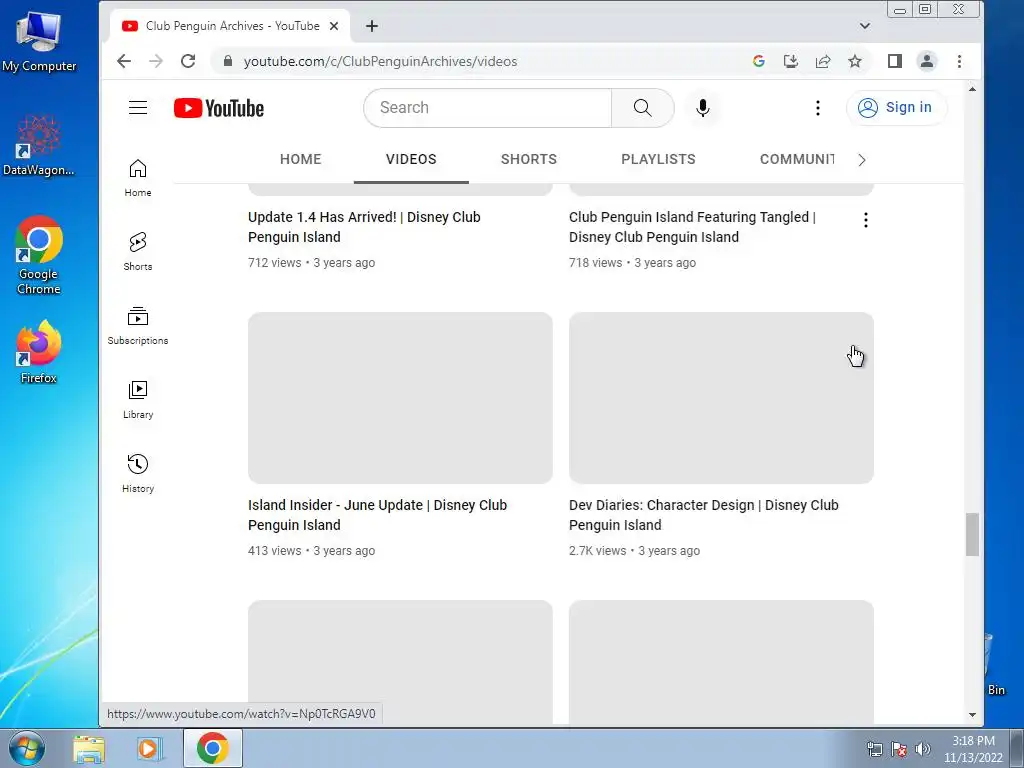This screenshot has height=768, width=1024.
Task: Click the scrollbar down arrow
Action: pos(972,715)
